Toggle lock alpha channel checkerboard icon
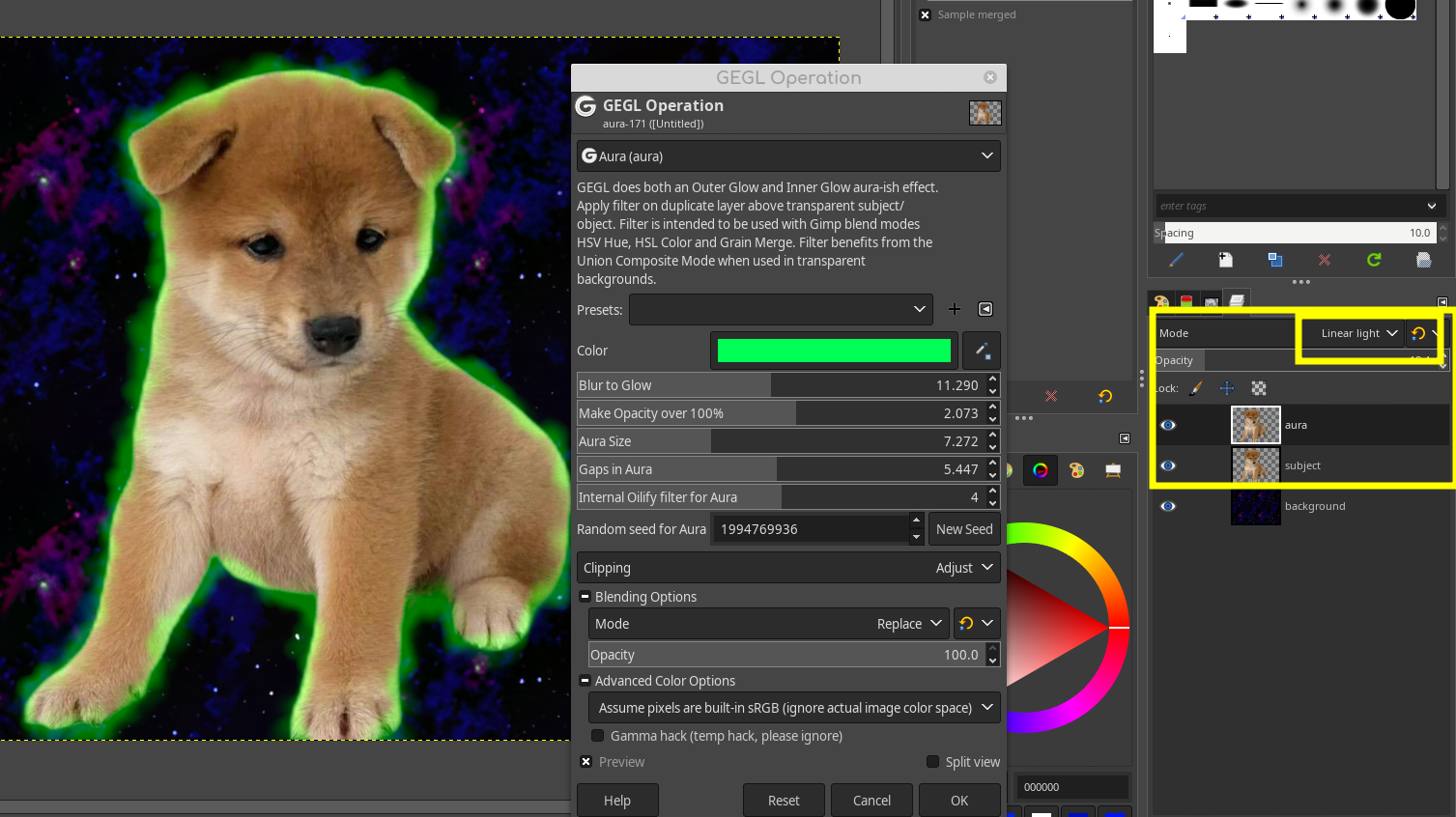The image size is (1456, 817). (1259, 388)
